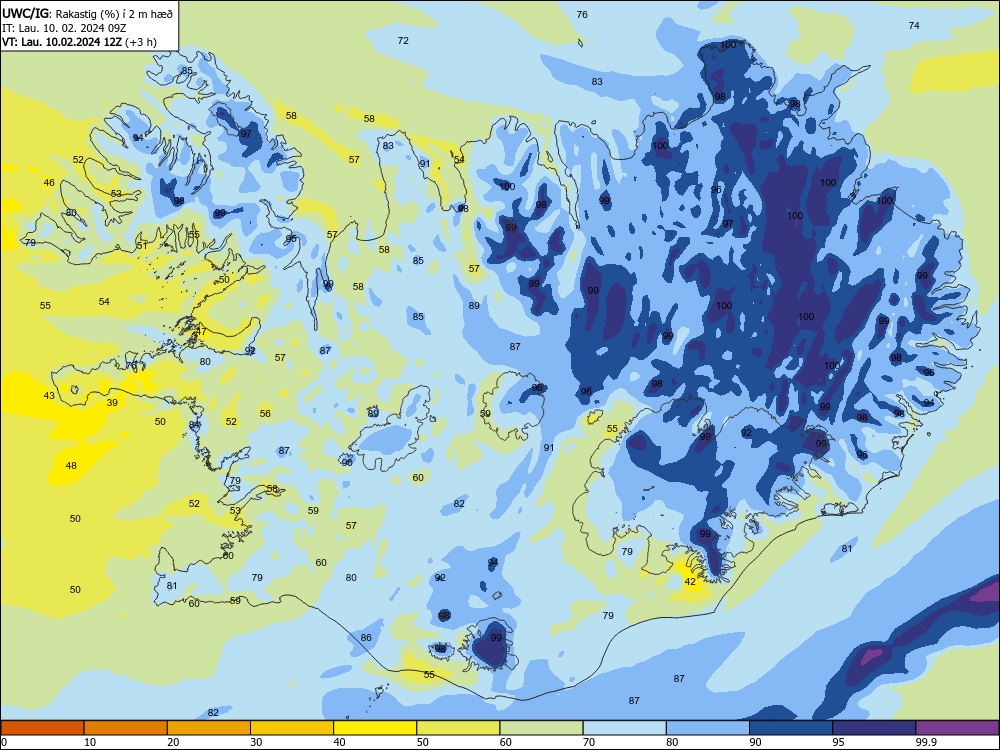The width and height of the screenshot is (1000, 750).
Task: Click the 0–10 dark orange legend swatch
Action: tap(43, 728)
